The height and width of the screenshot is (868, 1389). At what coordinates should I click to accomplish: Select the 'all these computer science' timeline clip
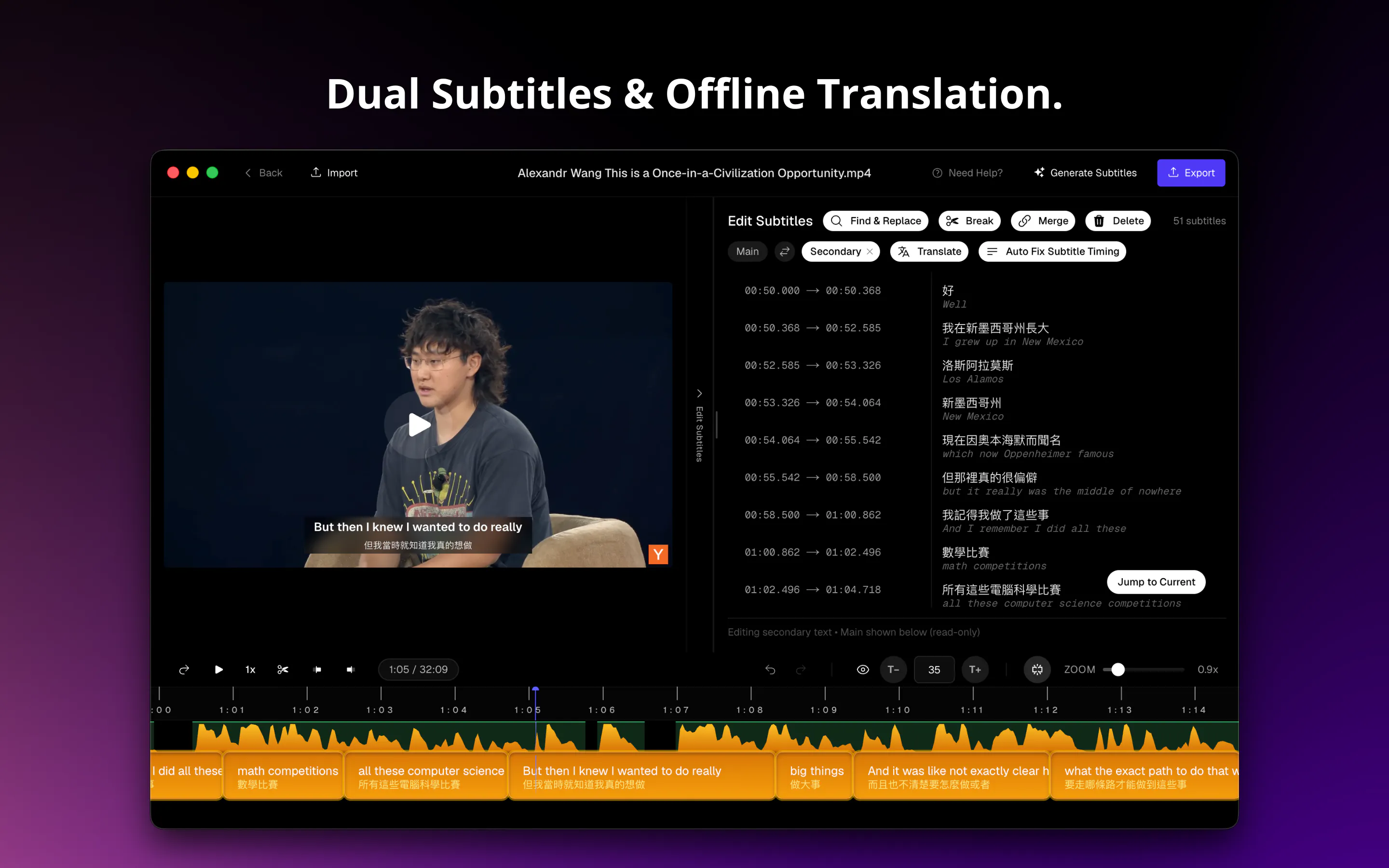[x=426, y=776]
